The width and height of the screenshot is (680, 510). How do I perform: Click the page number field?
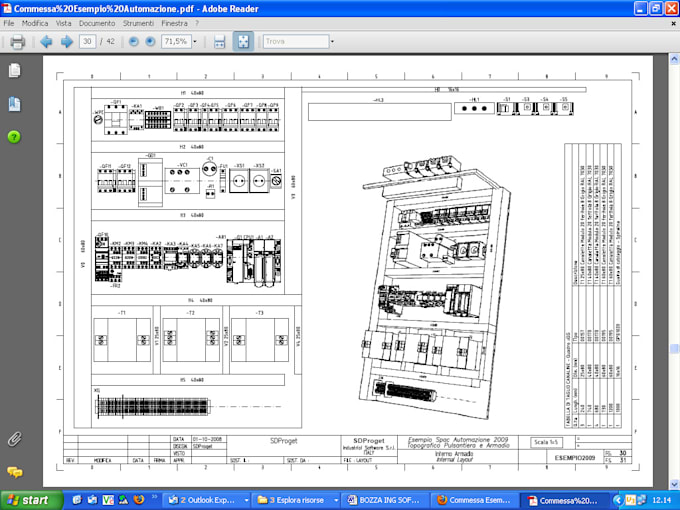pyautogui.click(x=88, y=42)
